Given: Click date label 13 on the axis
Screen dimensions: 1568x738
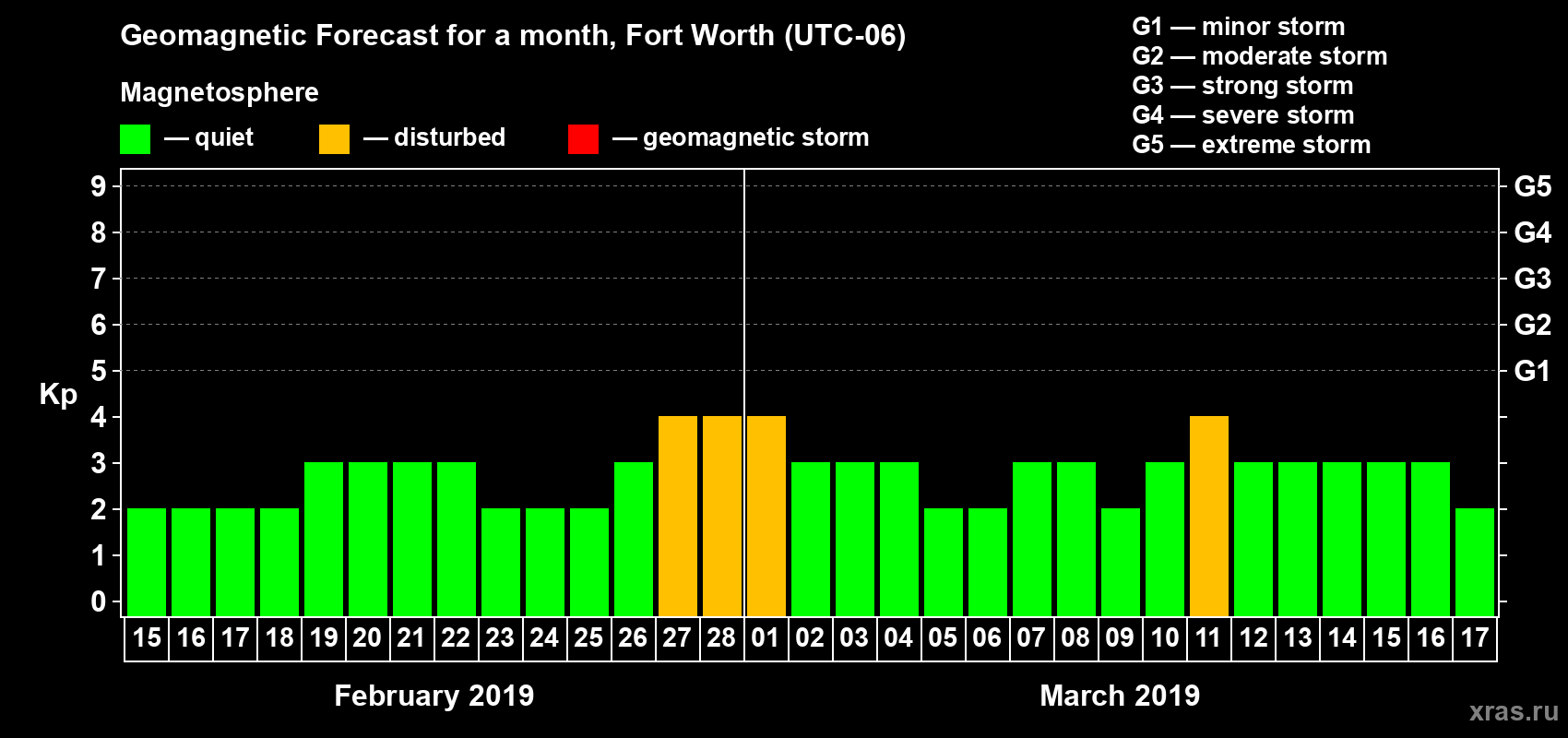Looking at the screenshot, I should point(1298,637).
